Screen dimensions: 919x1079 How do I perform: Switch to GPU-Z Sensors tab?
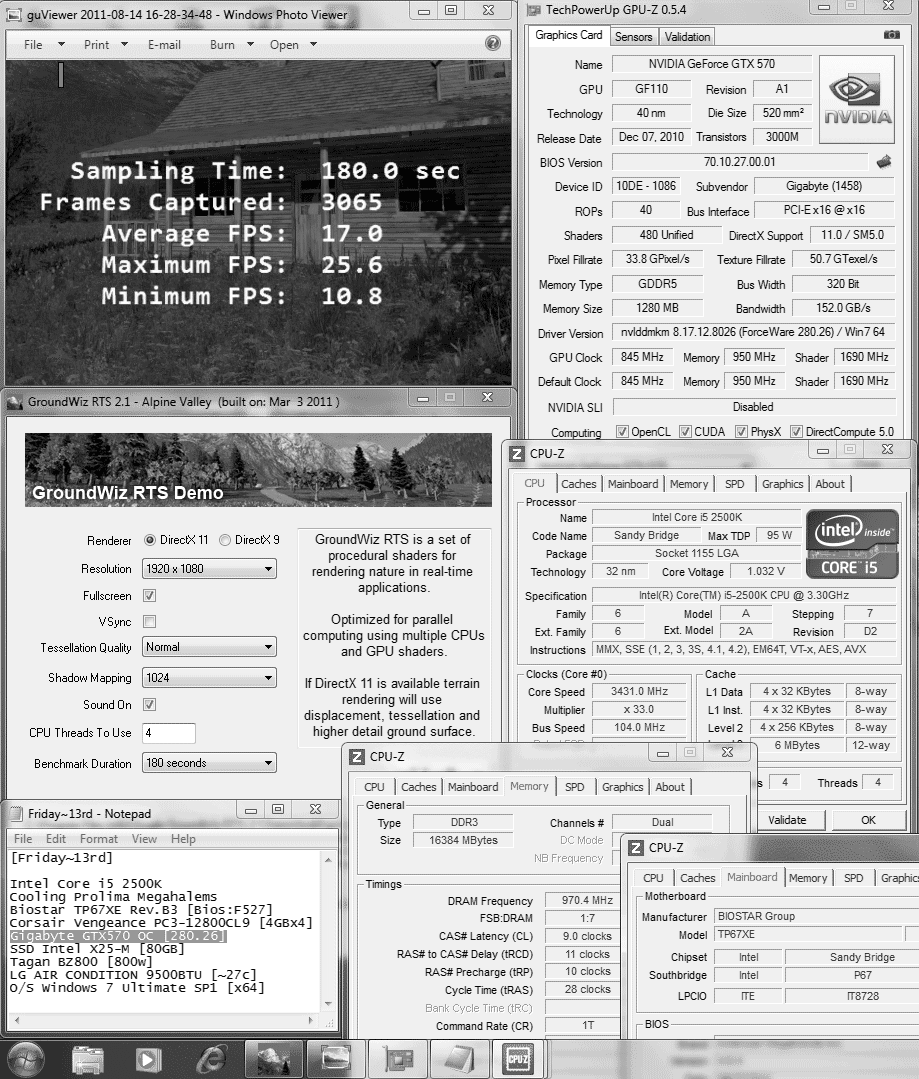pyautogui.click(x=633, y=36)
